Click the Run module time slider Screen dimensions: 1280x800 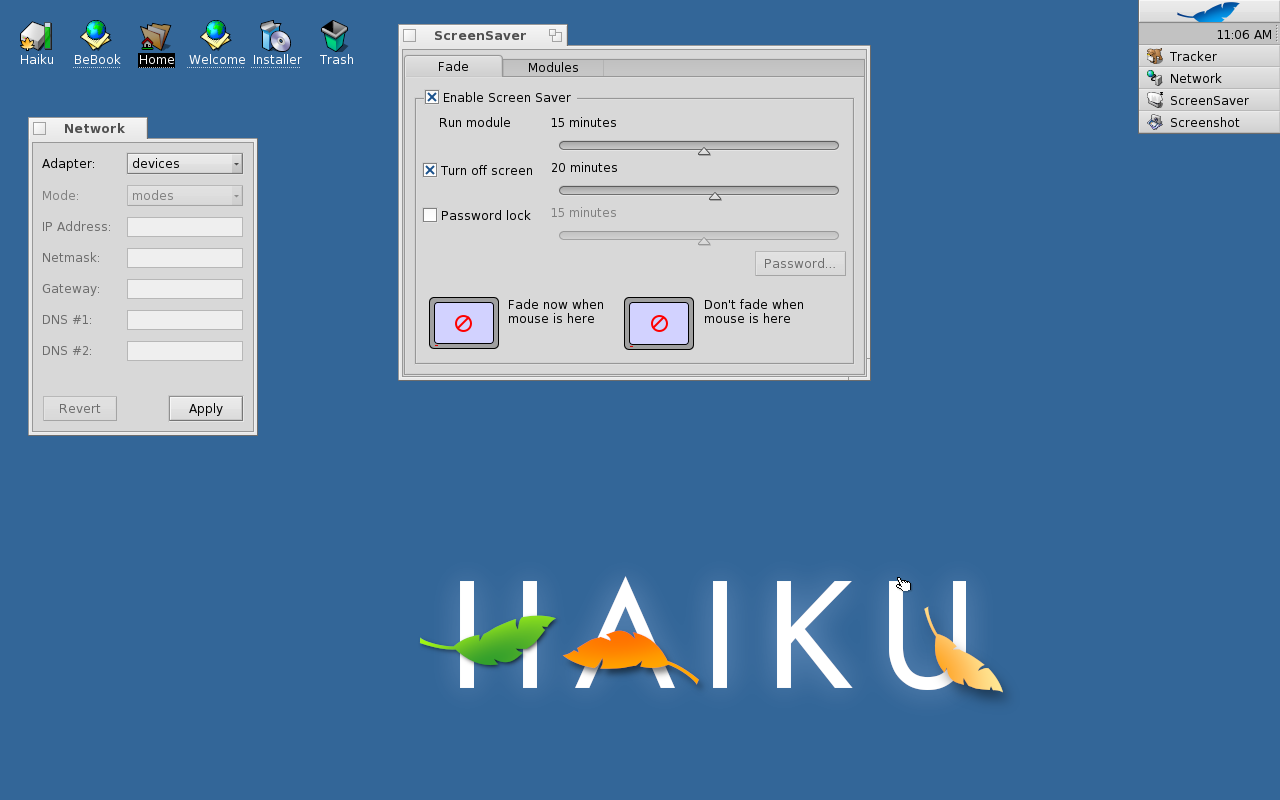(x=698, y=146)
